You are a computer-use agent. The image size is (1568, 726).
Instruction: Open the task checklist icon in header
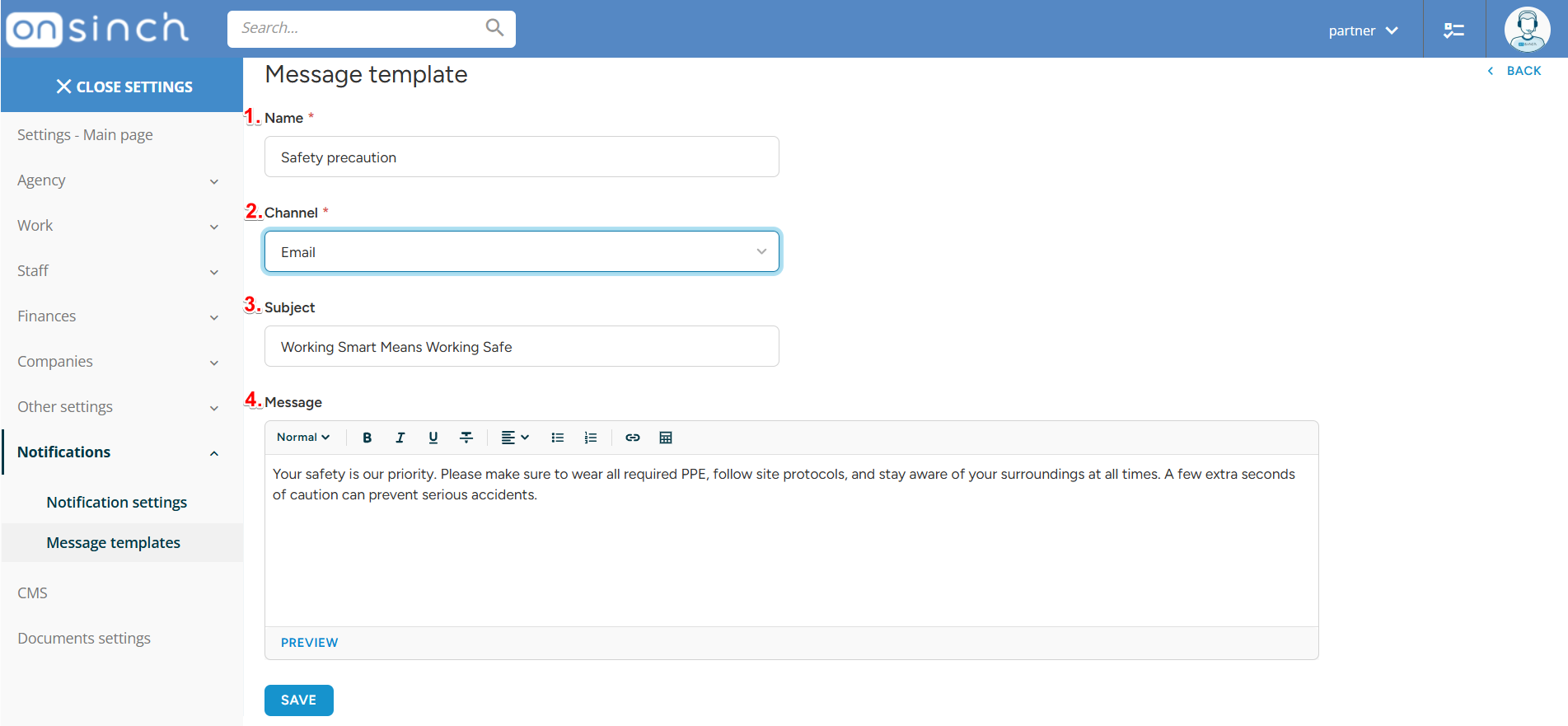pos(1453,30)
